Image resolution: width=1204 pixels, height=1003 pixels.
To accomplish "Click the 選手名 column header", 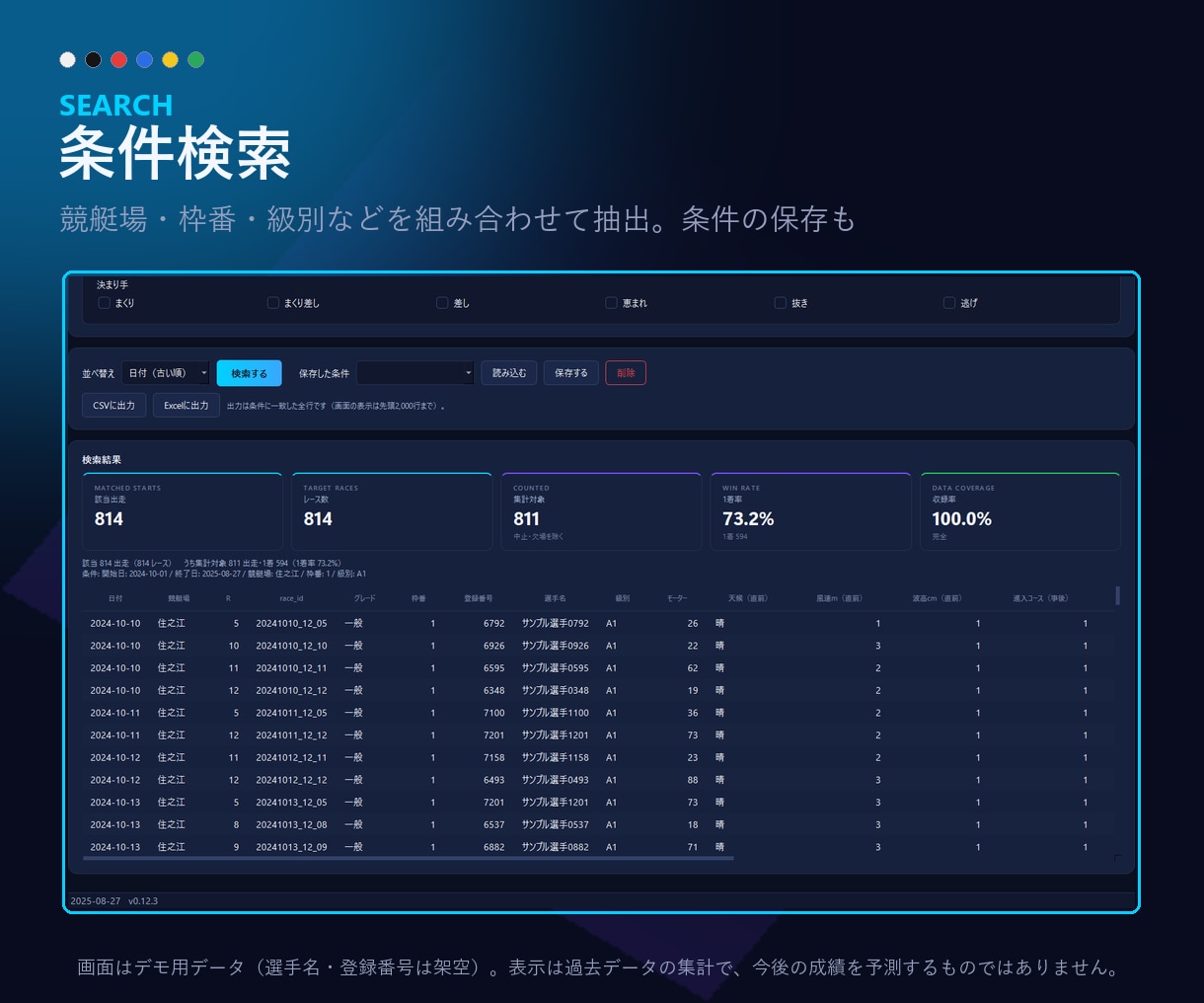I will (x=555, y=598).
